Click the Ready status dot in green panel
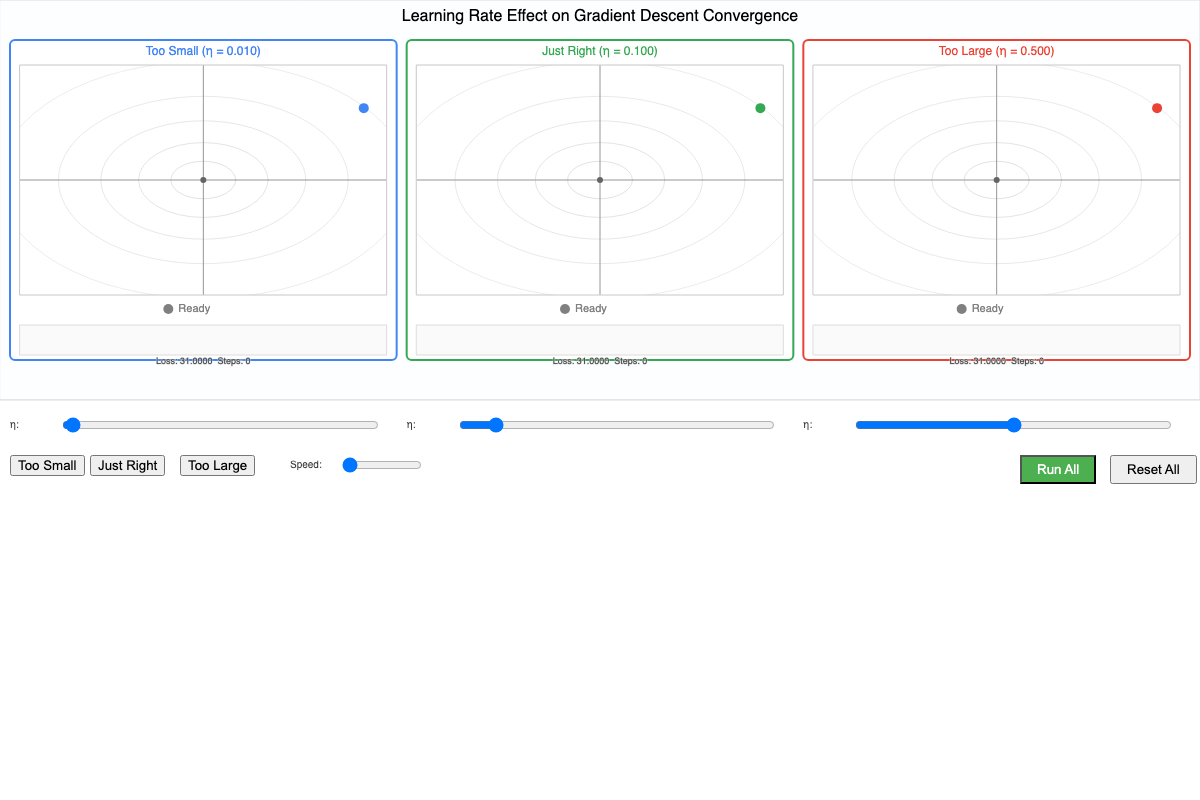The height and width of the screenshot is (800, 1200). click(565, 309)
